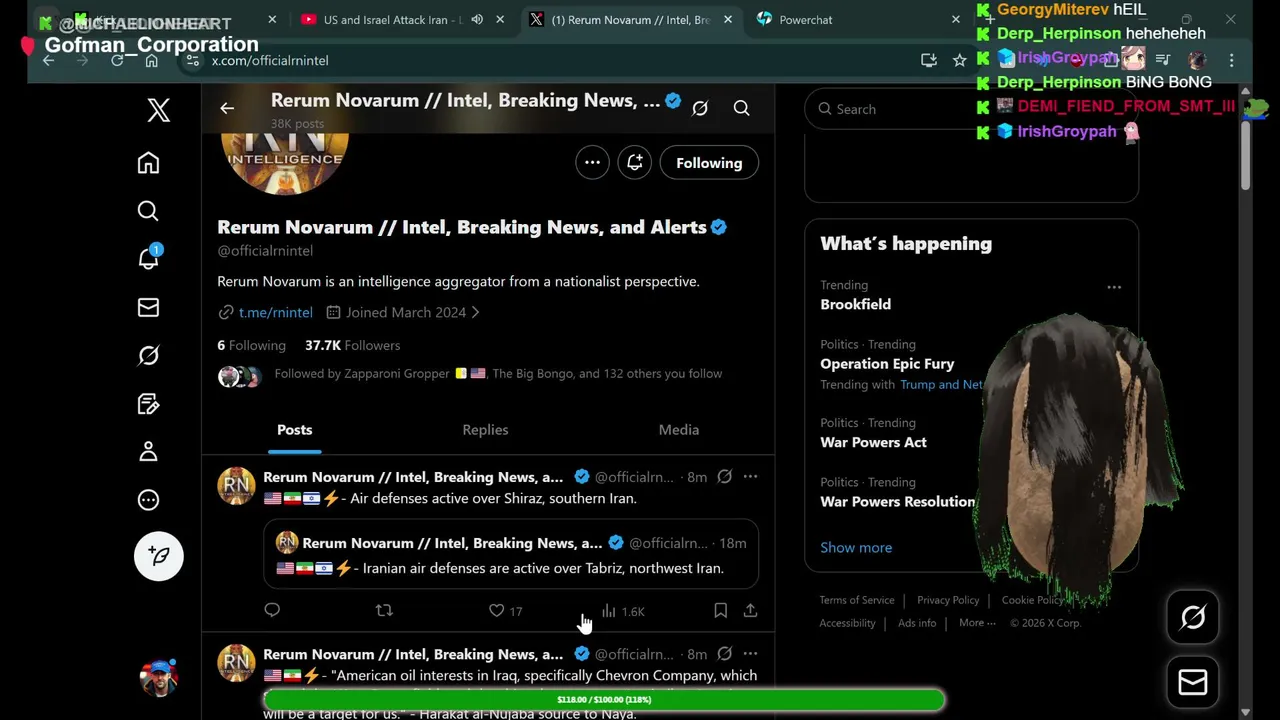Open Ads info footer link
Screen dimensions: 1280x720
click(x=917, y=623)
